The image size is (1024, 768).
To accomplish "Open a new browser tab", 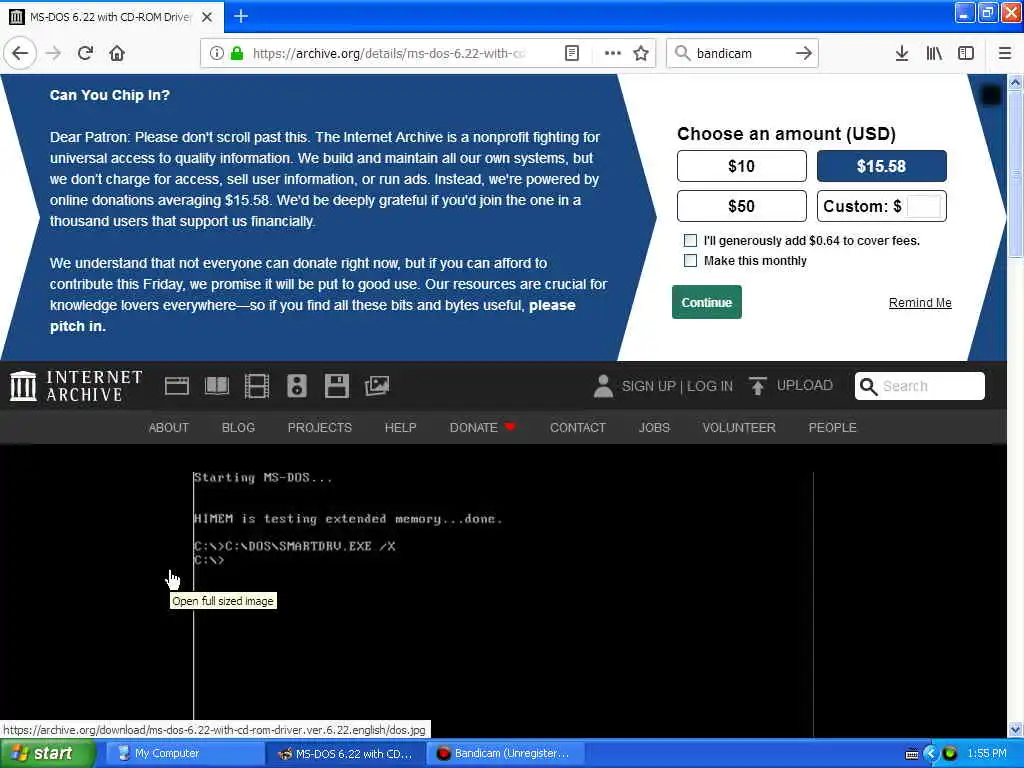I will (240, 16).
